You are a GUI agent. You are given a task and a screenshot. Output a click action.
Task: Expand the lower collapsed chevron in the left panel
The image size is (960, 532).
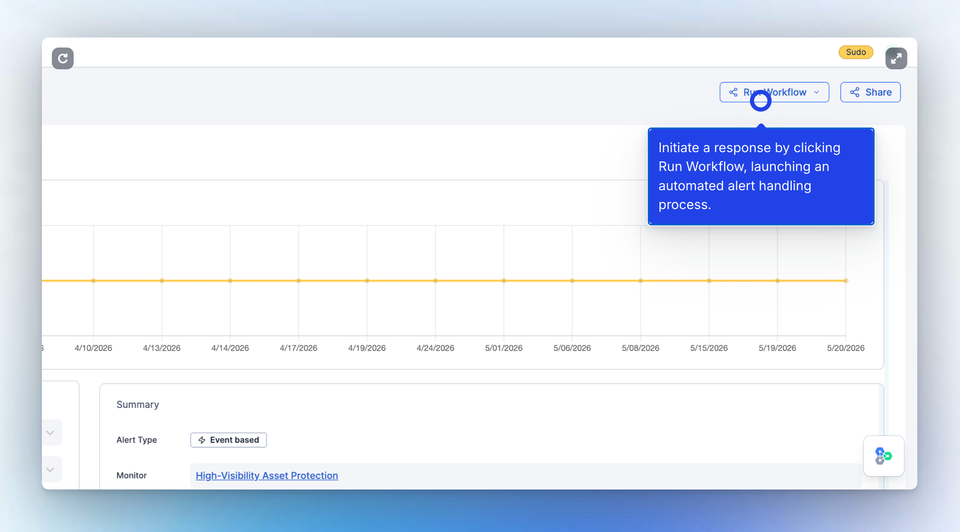click(50, 470)
